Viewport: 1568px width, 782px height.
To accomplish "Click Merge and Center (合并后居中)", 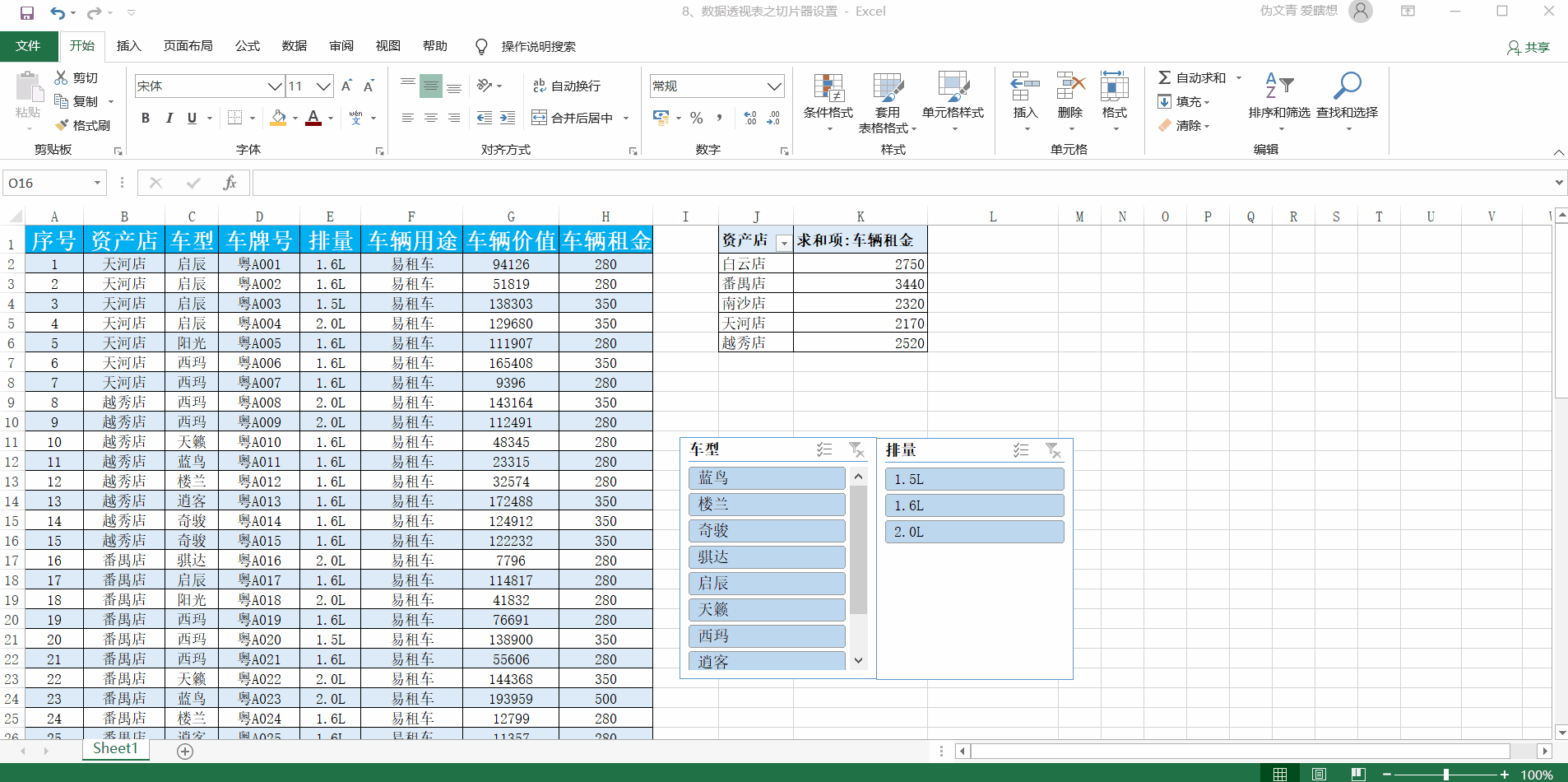I will pos(573,118).
